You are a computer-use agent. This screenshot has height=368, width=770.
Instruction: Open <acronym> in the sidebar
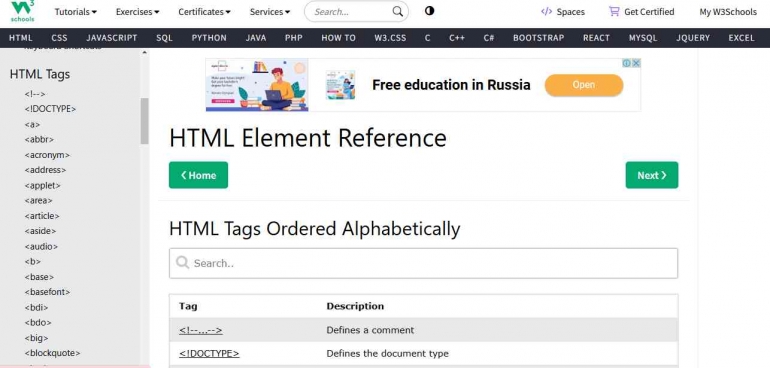click(x=47, y=155)
